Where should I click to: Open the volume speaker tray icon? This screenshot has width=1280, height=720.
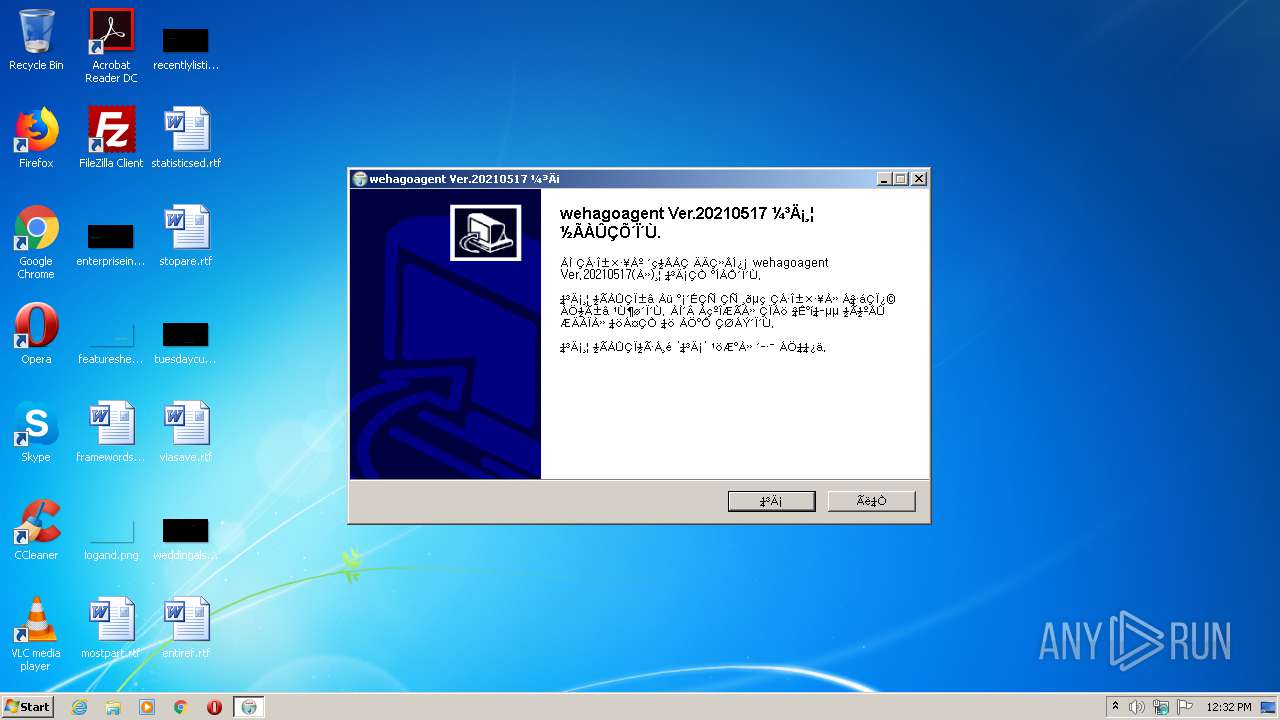(x=1137, y=707)
